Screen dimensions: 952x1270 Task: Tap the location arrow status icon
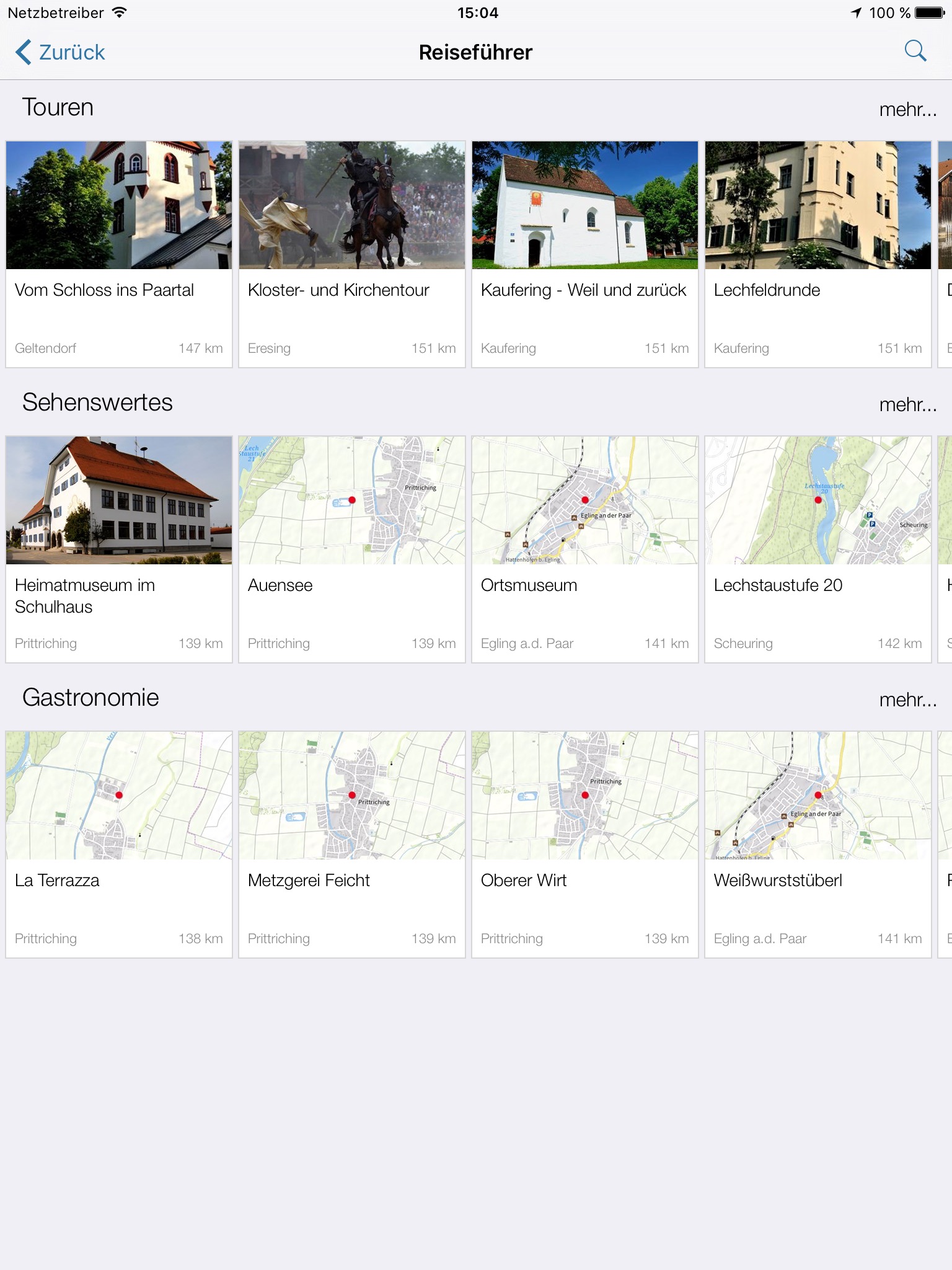tap(857, 13)
